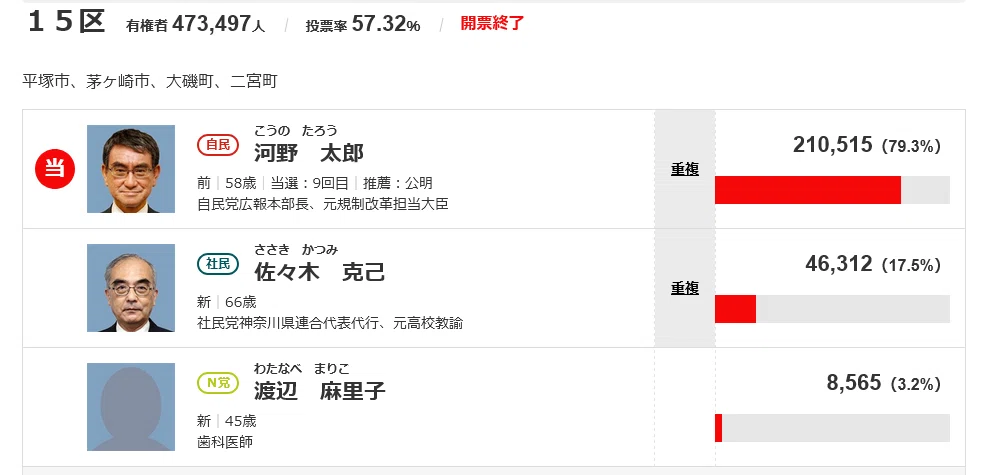986x475 pixels.
Task: Click the 重複 link in 佐々木克己's row
Action: [x=685, y=288]
